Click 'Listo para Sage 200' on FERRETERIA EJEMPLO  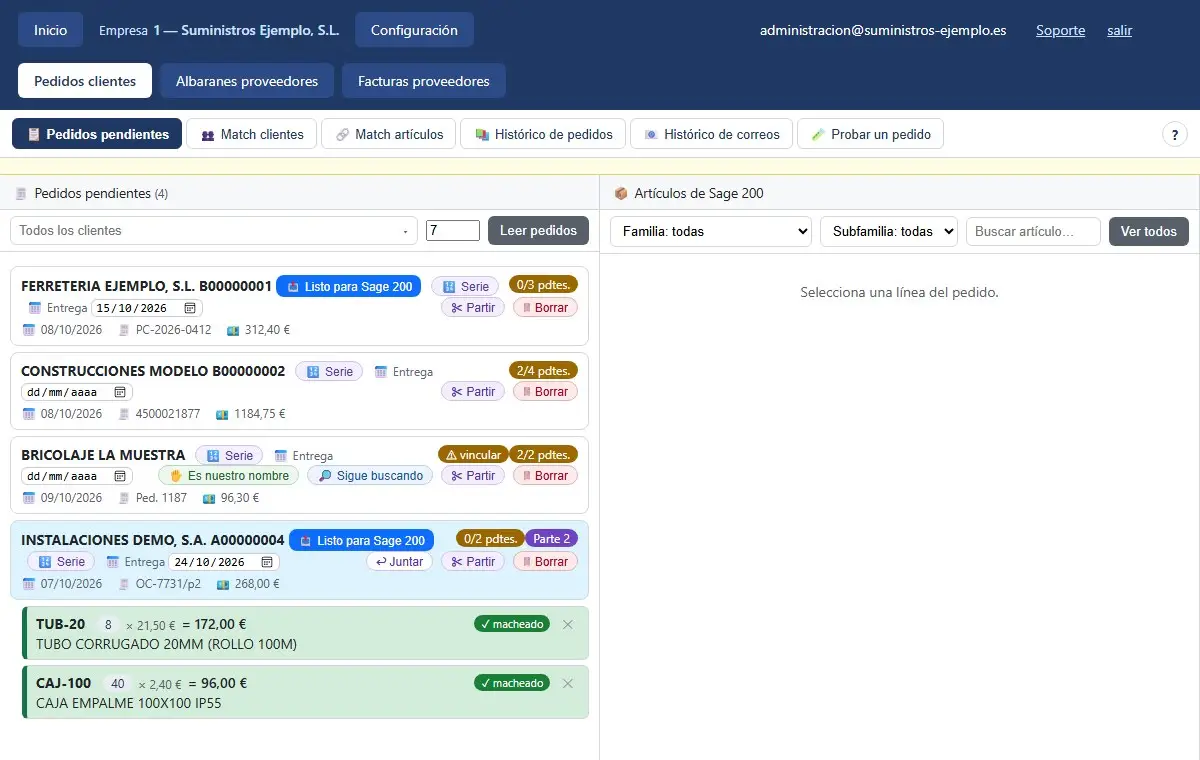349,286
